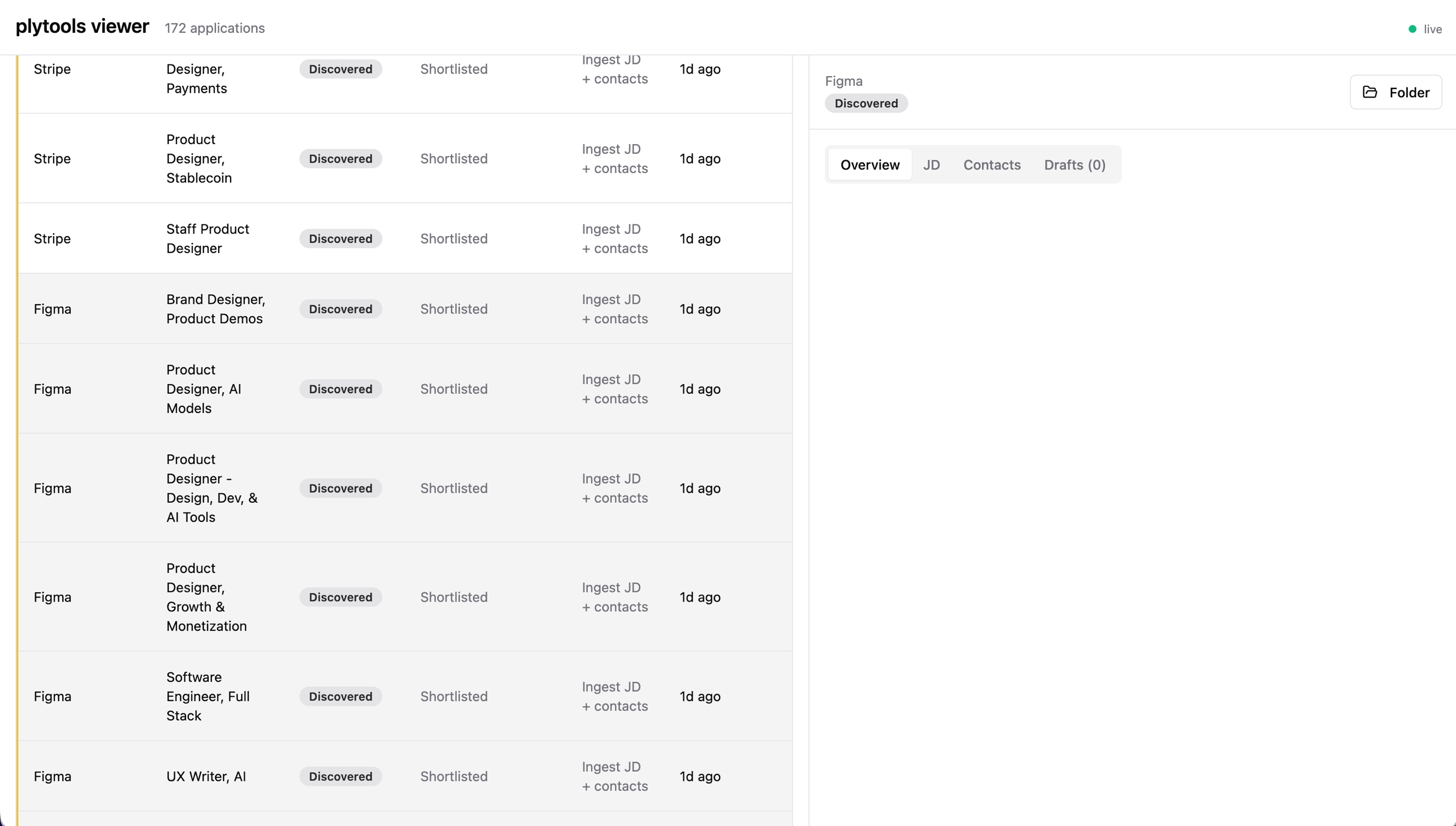Open the Contacts tab
1456x826 pixels.
(991, 164)
